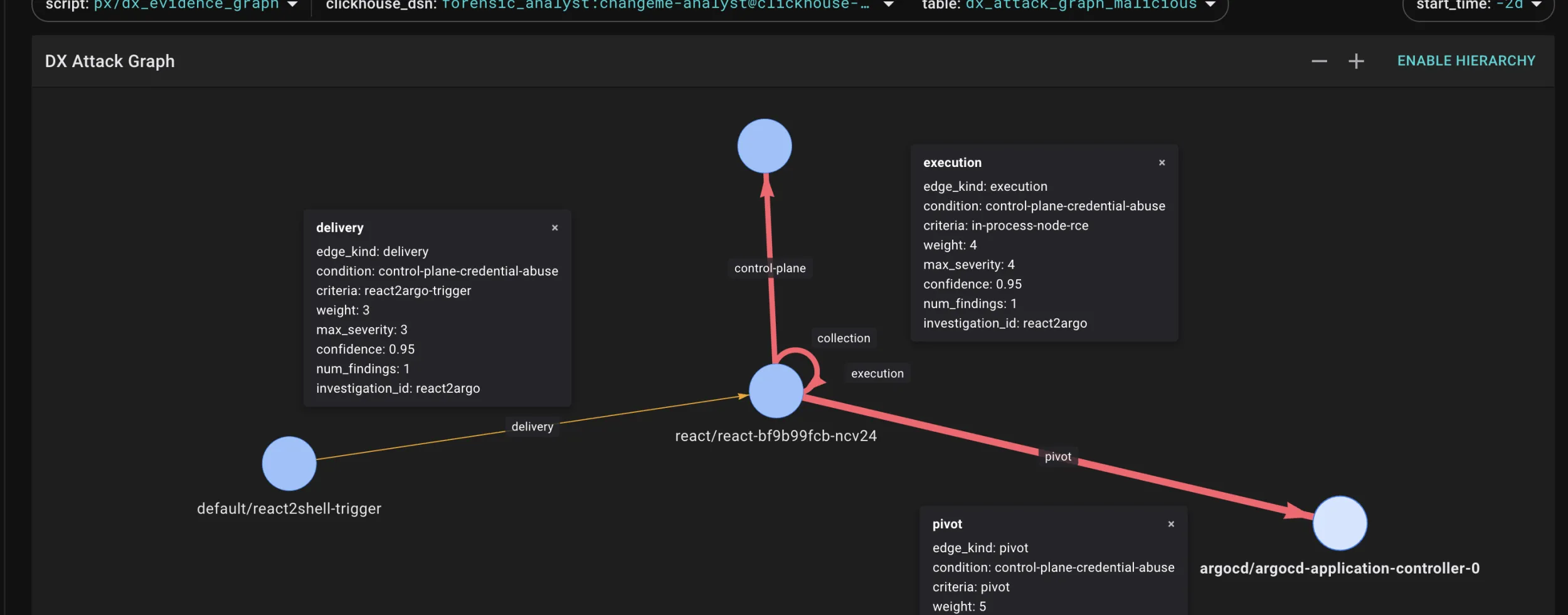Image resolution: width=1568 pixels, height=615 pixels.
Task: Zoom out the attack graph with the minus icon
Action: [1319, 61]
